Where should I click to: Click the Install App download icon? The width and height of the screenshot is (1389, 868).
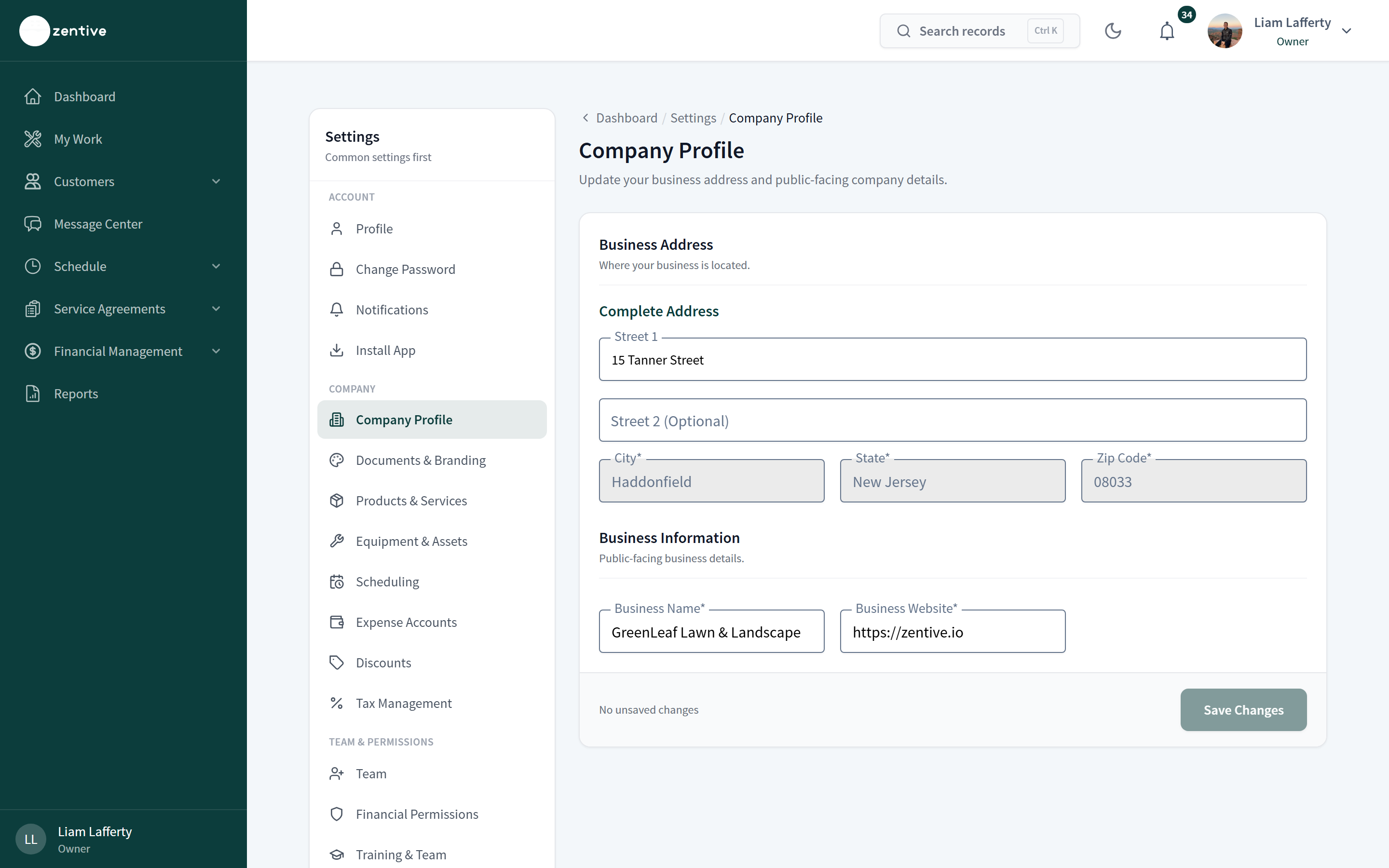tap(337, 350)
